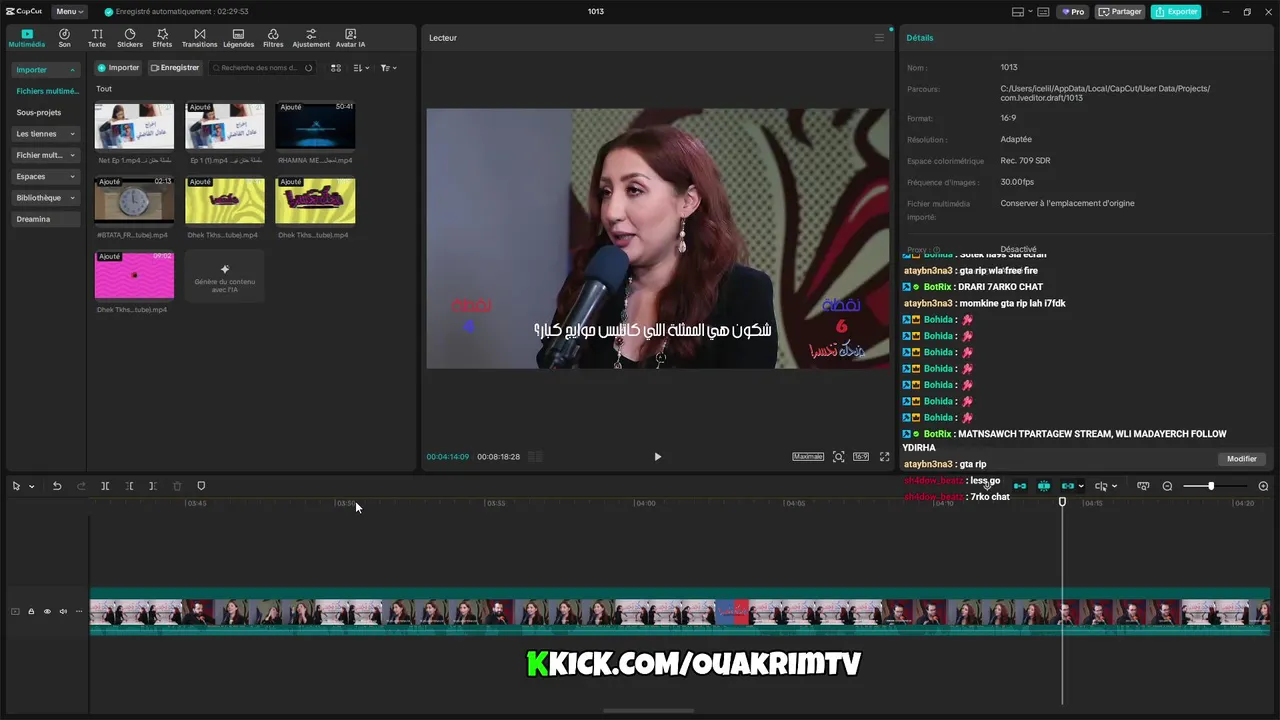Image resolution: width=1280 pixels, height=720 pixels.
Task: Open the Filtres tab
Action: click(x=273, y=38)
